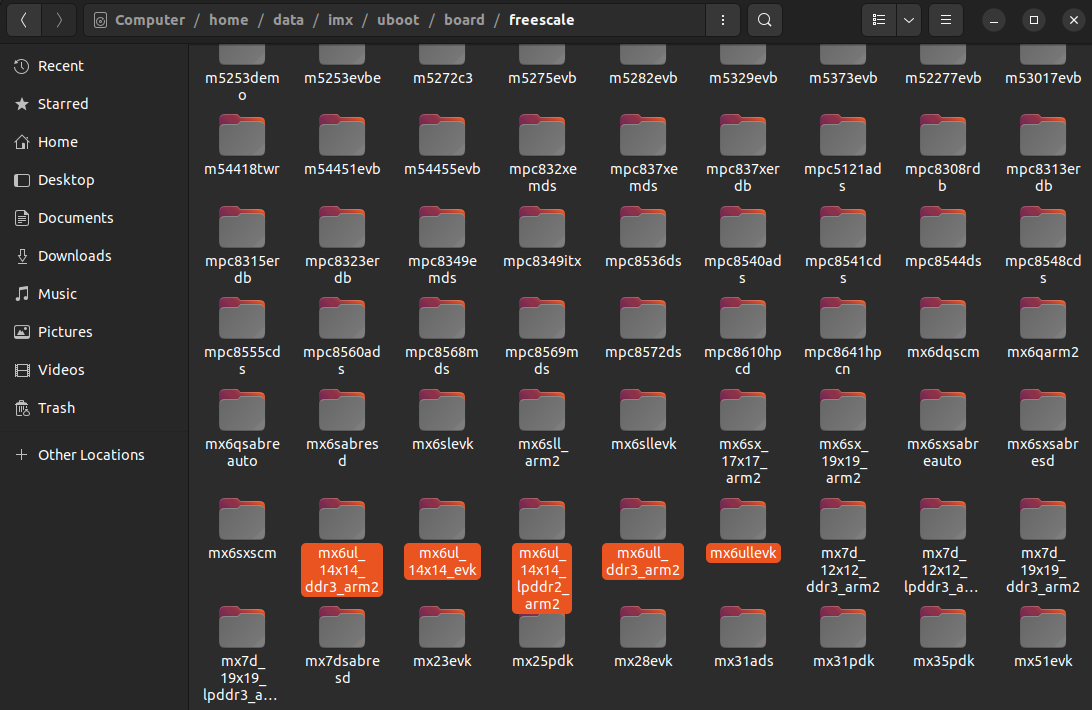
Task: Open Trash in sidebar
Action: point(94,408)
